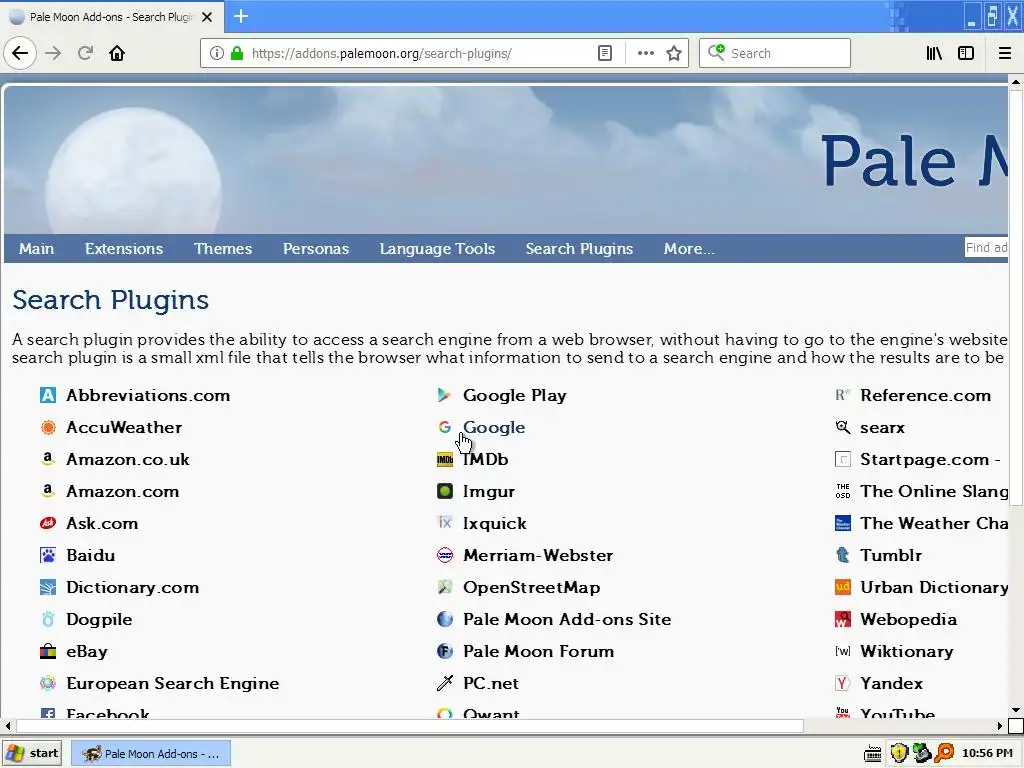
Task: Select Pale Moon Add-ons taskbar button
Action: (x=150, y=753)
